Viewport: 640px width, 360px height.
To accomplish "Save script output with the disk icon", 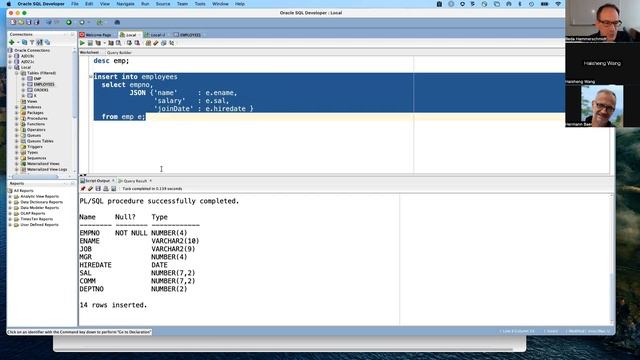I will (x=98, y=189).
